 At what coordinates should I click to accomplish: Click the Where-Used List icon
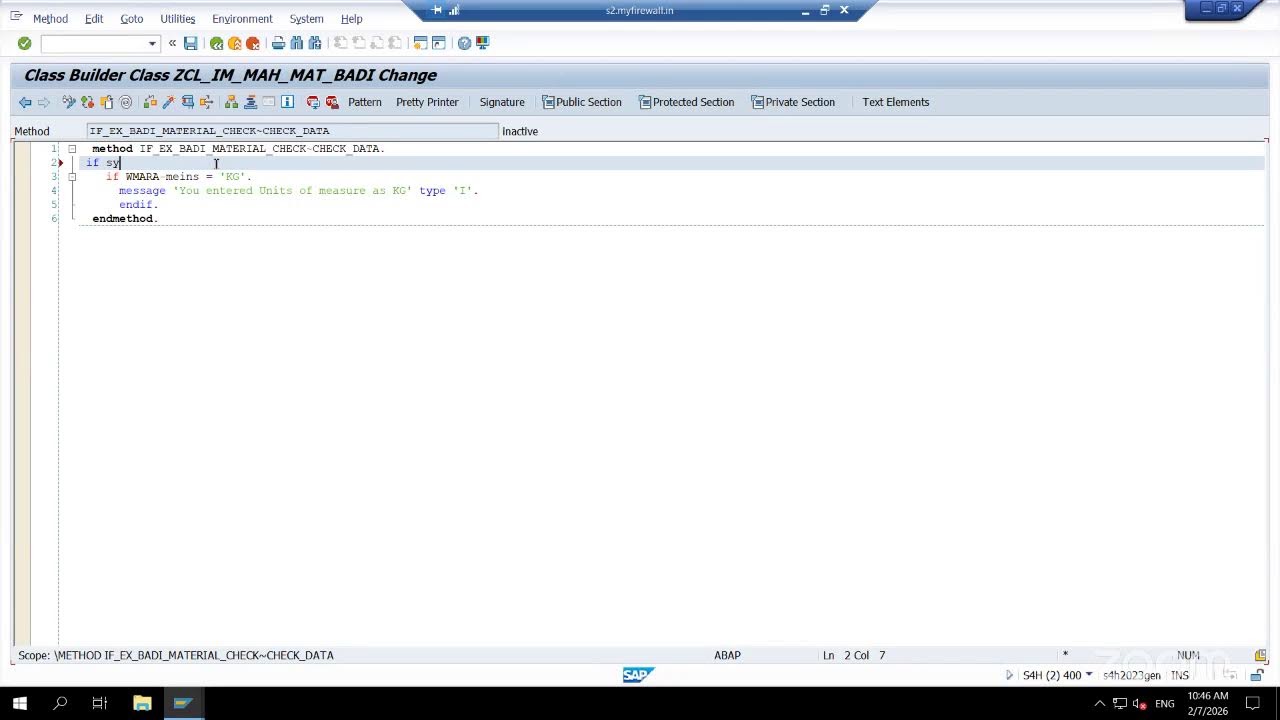(x=207, y=102)
